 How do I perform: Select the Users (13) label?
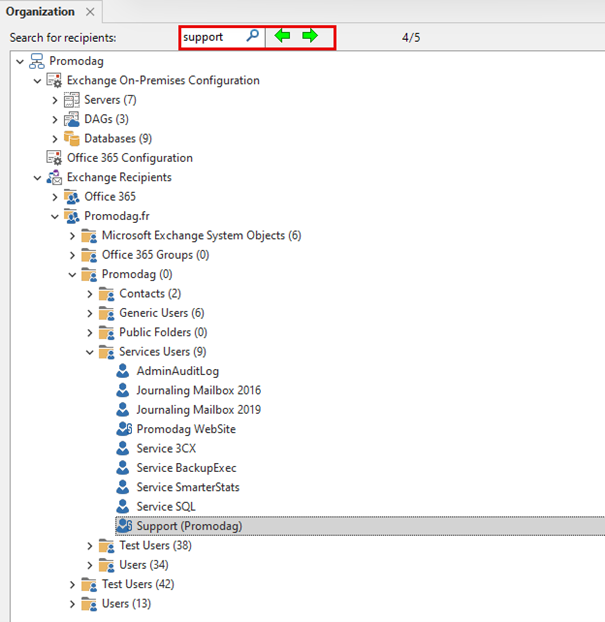pyautogui.click(x=127, y=604)
